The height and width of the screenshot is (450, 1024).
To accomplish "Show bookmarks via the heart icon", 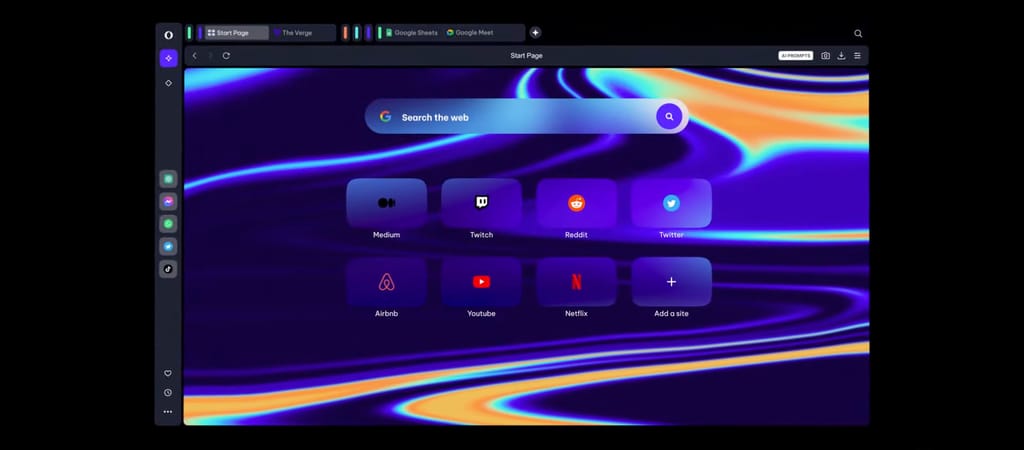I will (x=168, y=373).
